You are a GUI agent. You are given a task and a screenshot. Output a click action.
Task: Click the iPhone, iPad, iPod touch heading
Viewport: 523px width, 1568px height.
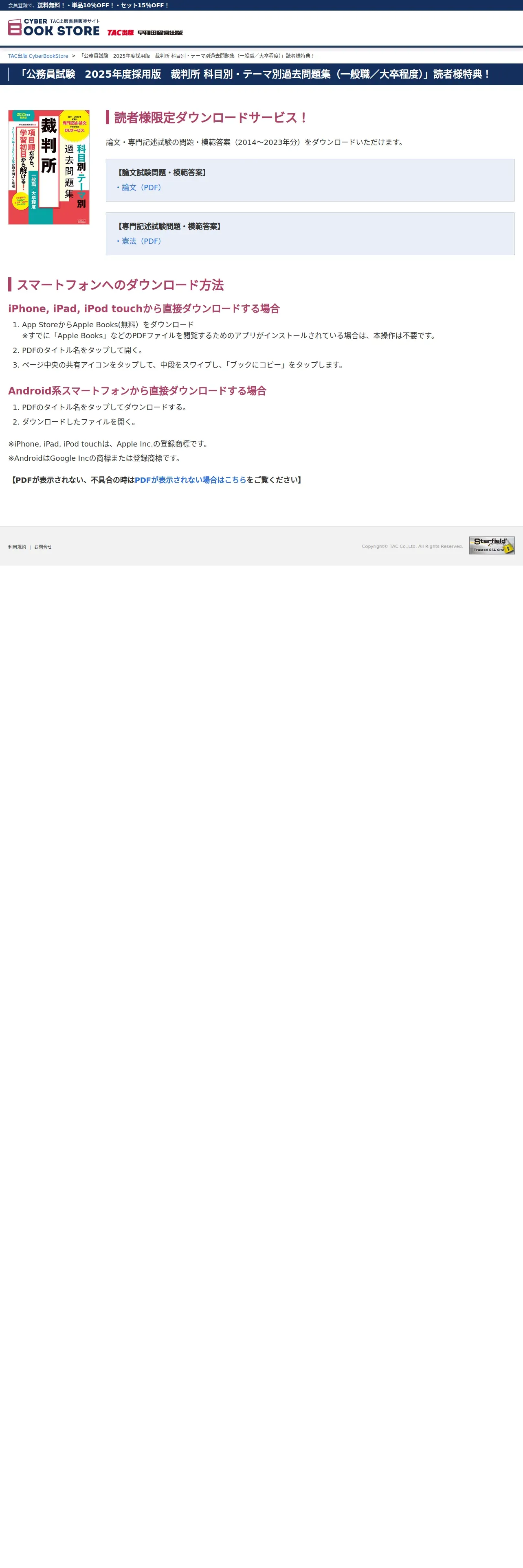[144, 309]
